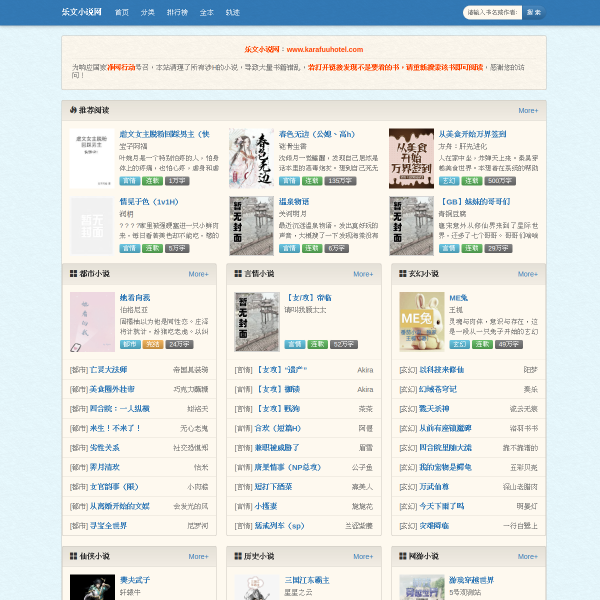Click the 搜索 search button
This screenshot has width=600, height=600.
pyautogui.click(x=534, y=13)
